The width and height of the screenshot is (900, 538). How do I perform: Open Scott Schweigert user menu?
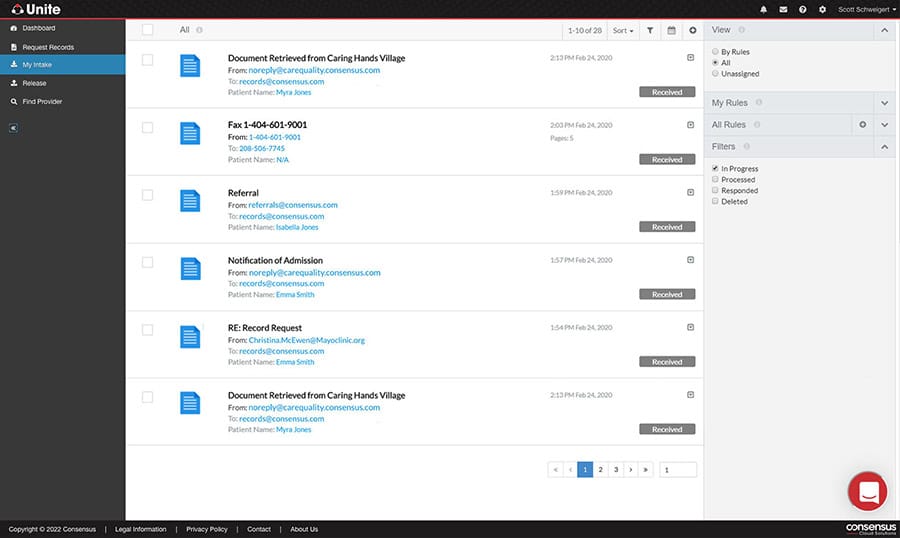866,9
